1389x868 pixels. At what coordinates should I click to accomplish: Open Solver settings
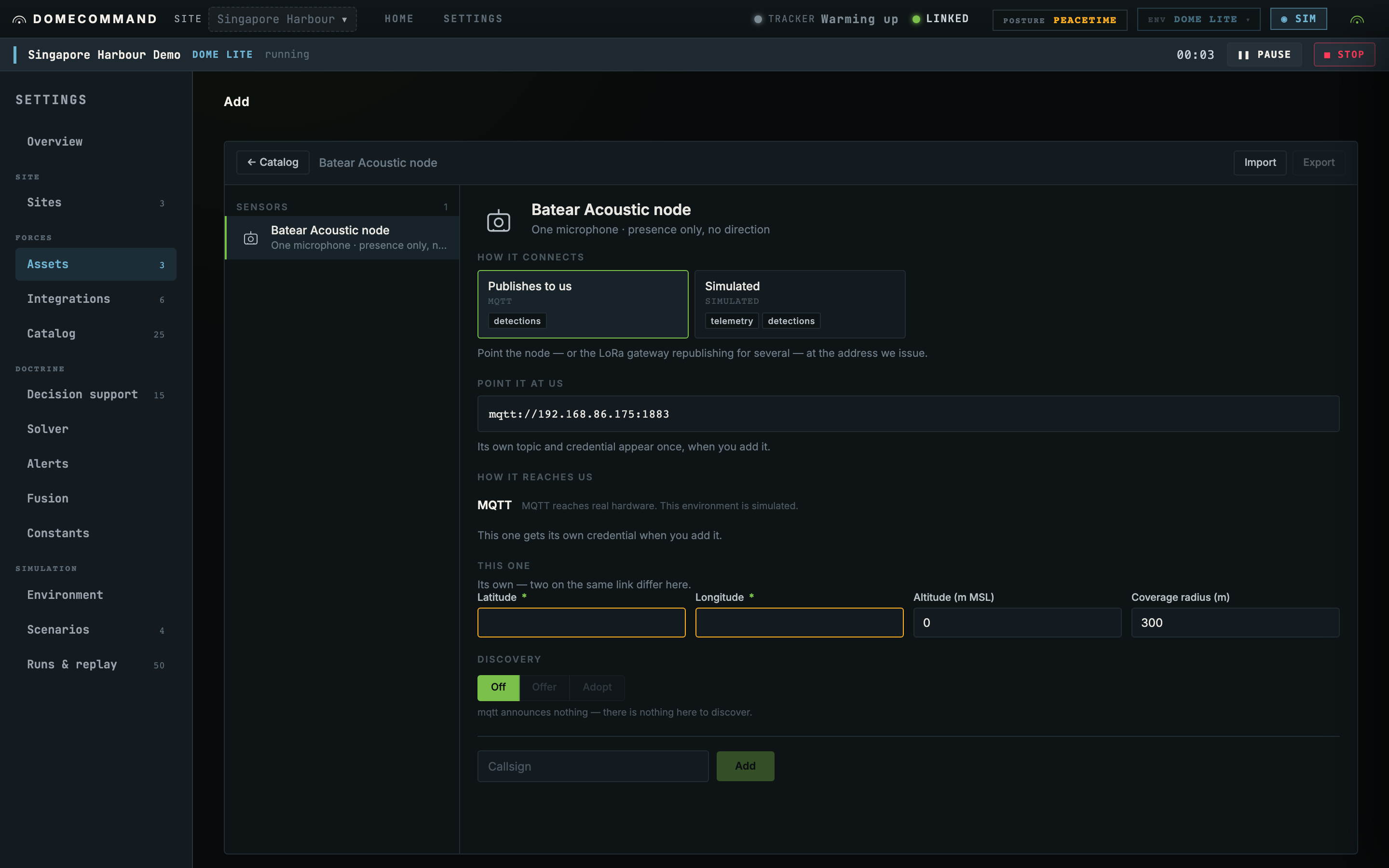coord(96,429)
